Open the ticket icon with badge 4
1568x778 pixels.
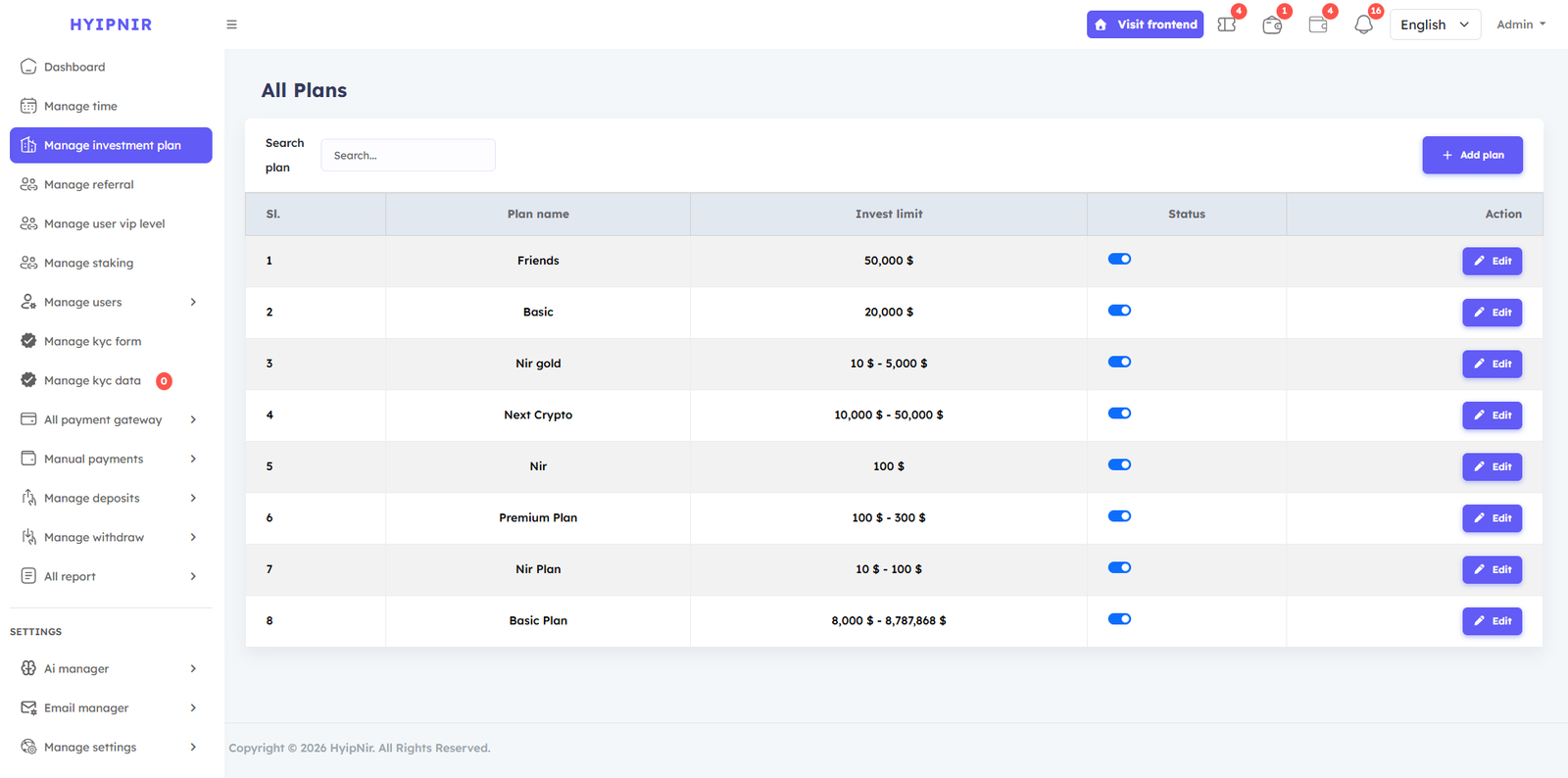click(1227, 24)
